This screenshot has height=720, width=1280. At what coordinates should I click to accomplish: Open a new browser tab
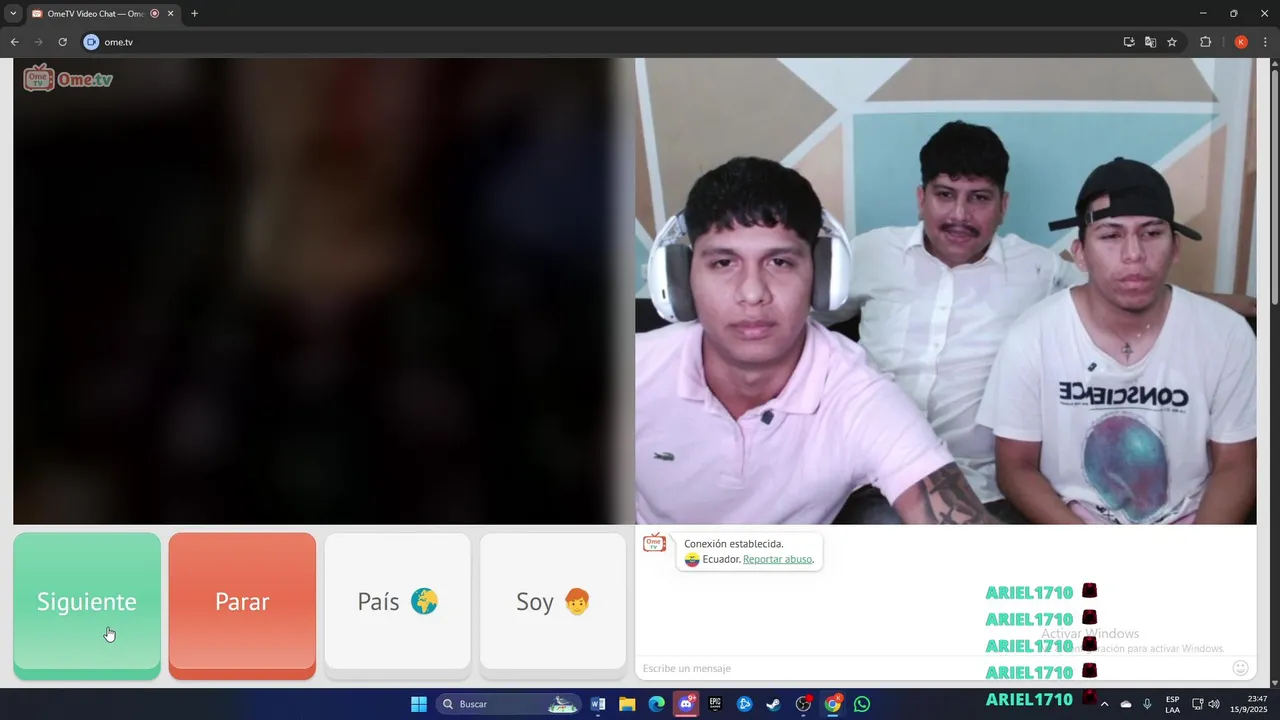coord(194,14)
